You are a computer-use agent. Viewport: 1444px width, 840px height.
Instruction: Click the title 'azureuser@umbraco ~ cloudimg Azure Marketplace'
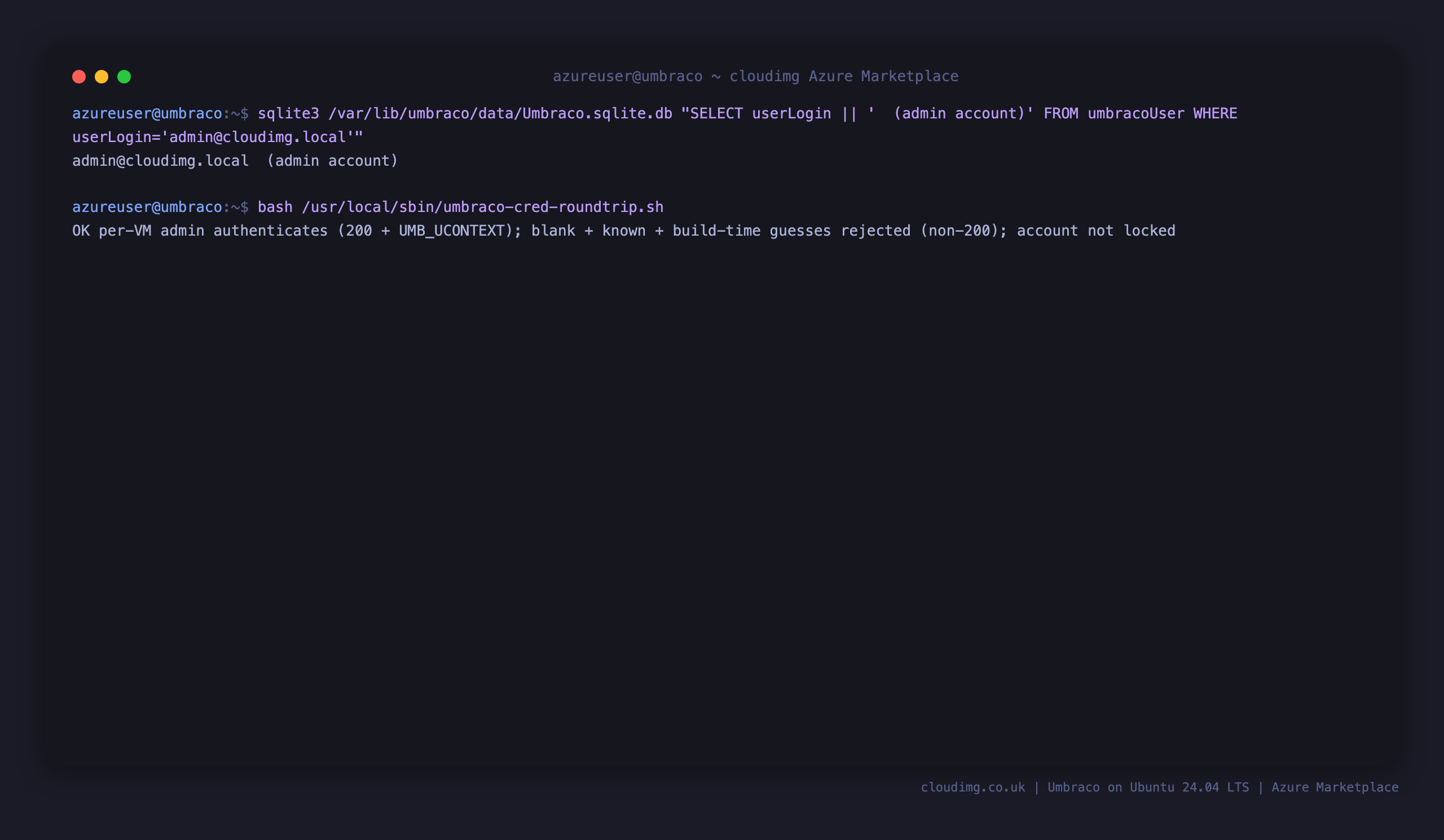tap(755, 76)
